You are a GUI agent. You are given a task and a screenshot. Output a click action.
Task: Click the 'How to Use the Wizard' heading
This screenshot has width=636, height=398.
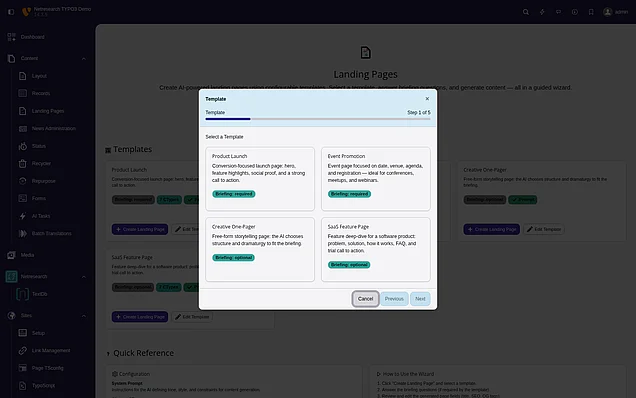[408, 374]
